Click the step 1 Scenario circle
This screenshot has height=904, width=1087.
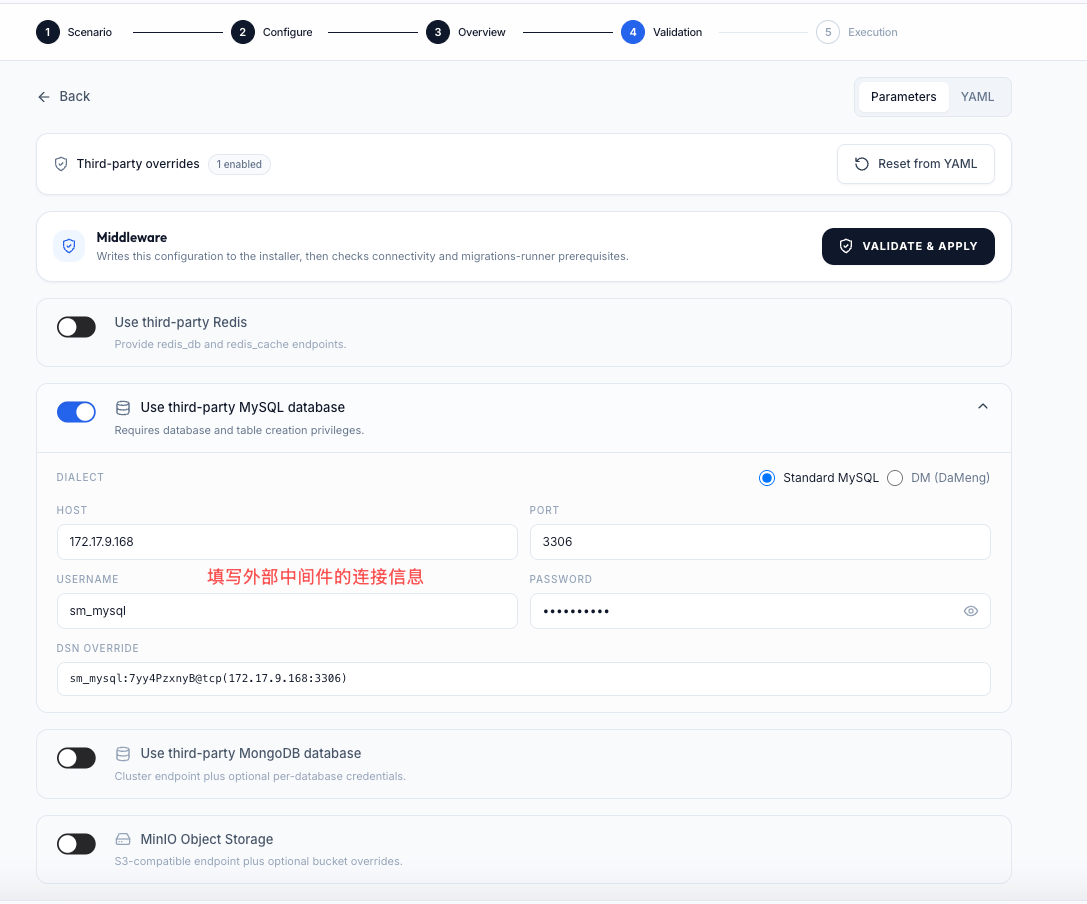pos(48,32)
